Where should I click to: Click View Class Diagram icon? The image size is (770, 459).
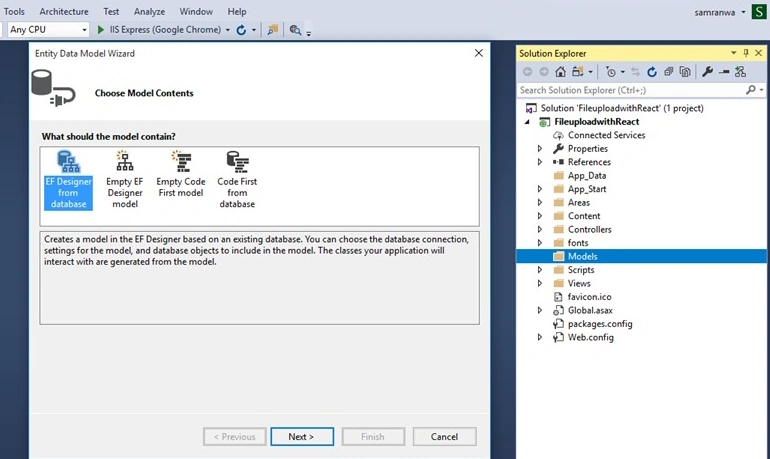pyautogui.click(x=740, y=72)
